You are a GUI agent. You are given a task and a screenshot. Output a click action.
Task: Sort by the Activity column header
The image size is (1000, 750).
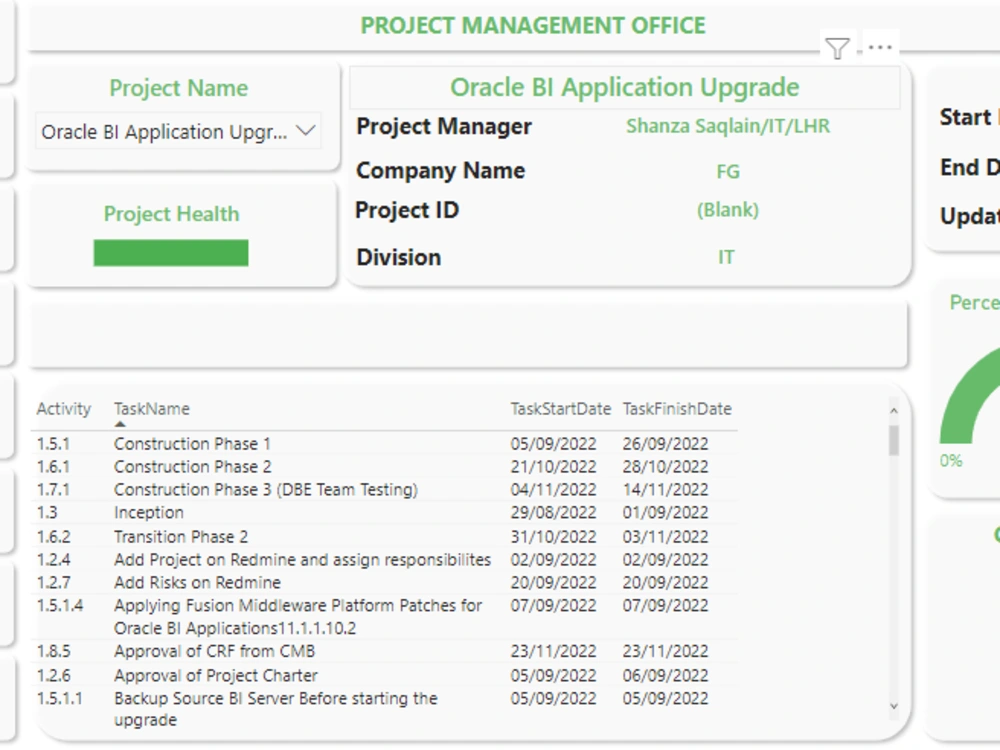pos(64,409)
